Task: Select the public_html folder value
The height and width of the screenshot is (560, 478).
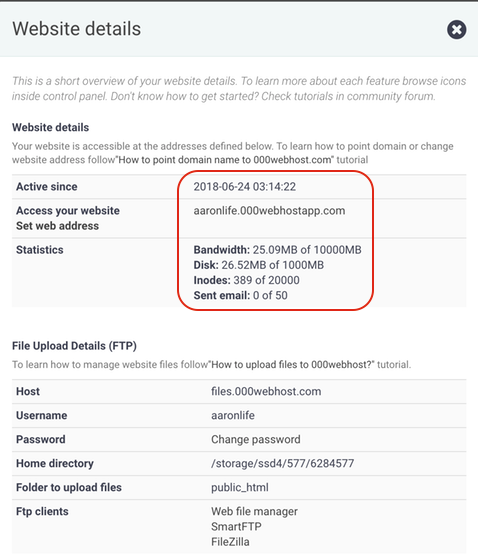Action: pos(240,488)
